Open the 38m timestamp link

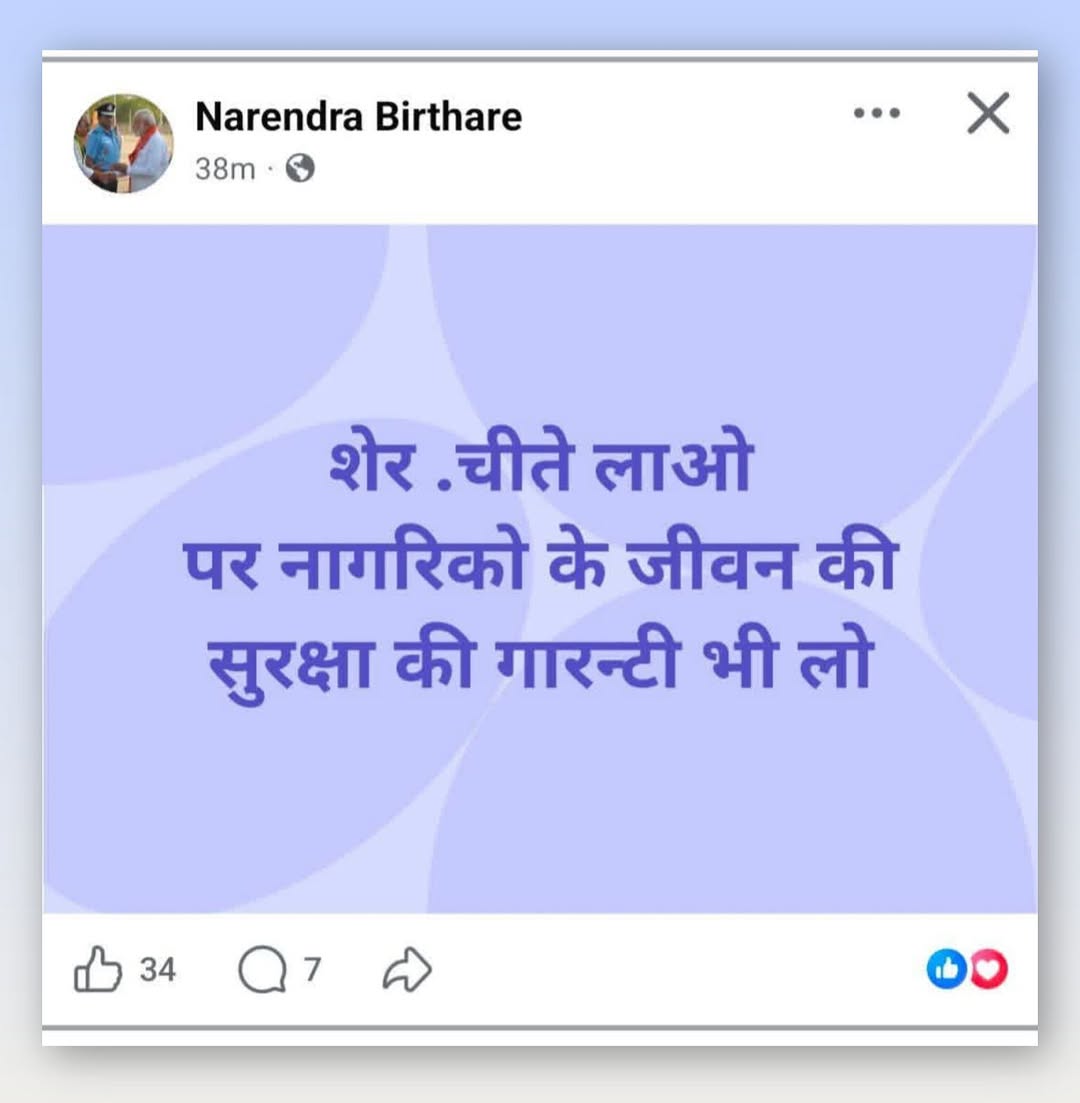pyautogui.click(x=225, y=170)
